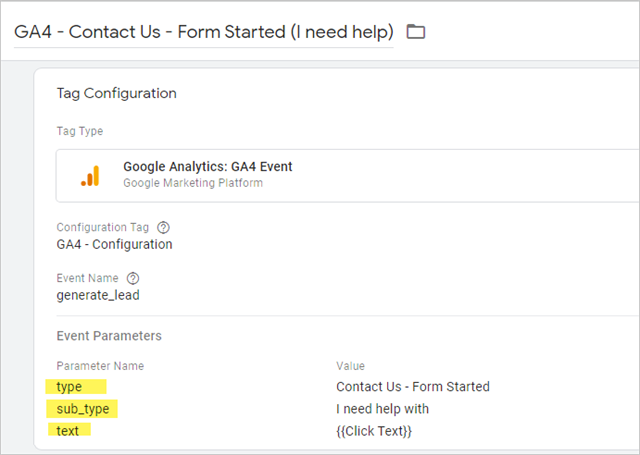Click the Google Analytics bar chart icon
Screen dimensions: 640x455
point(90,176)
